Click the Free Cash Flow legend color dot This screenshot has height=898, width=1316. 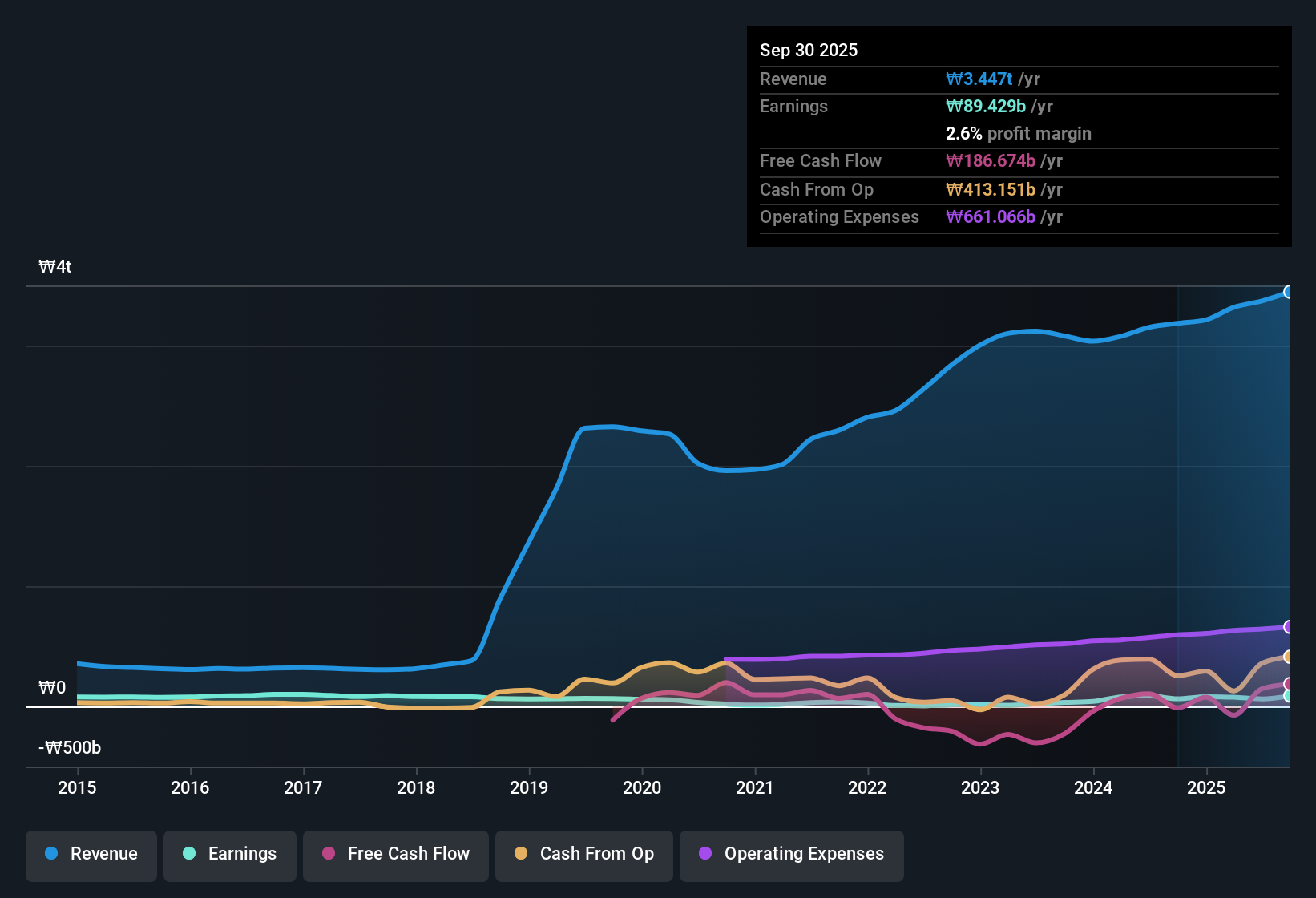pyautogui.click(x=329, y=854)
